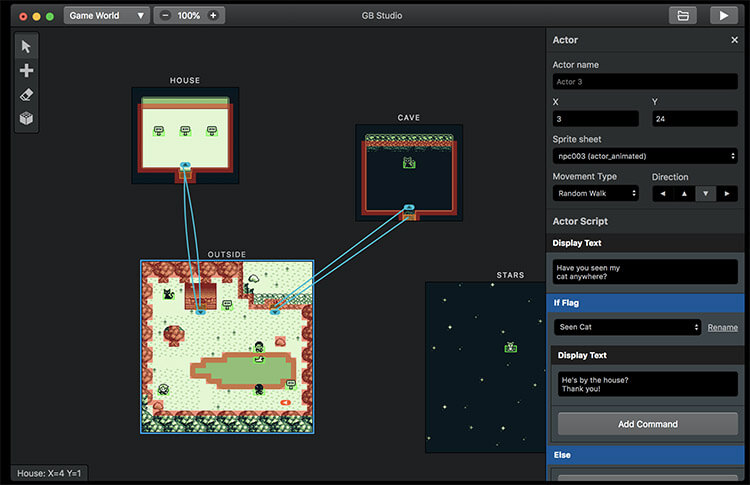Select the Cave scene
750x485 pixels.
(409, 173)
